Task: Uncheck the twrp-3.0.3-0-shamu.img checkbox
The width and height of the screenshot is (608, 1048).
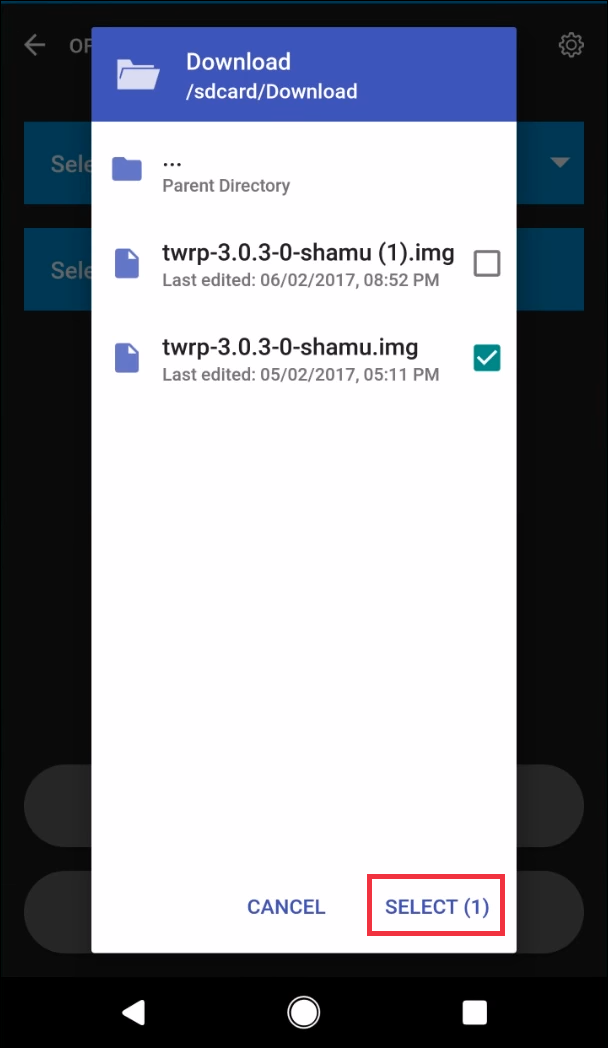Action: [x=486, y=358]
